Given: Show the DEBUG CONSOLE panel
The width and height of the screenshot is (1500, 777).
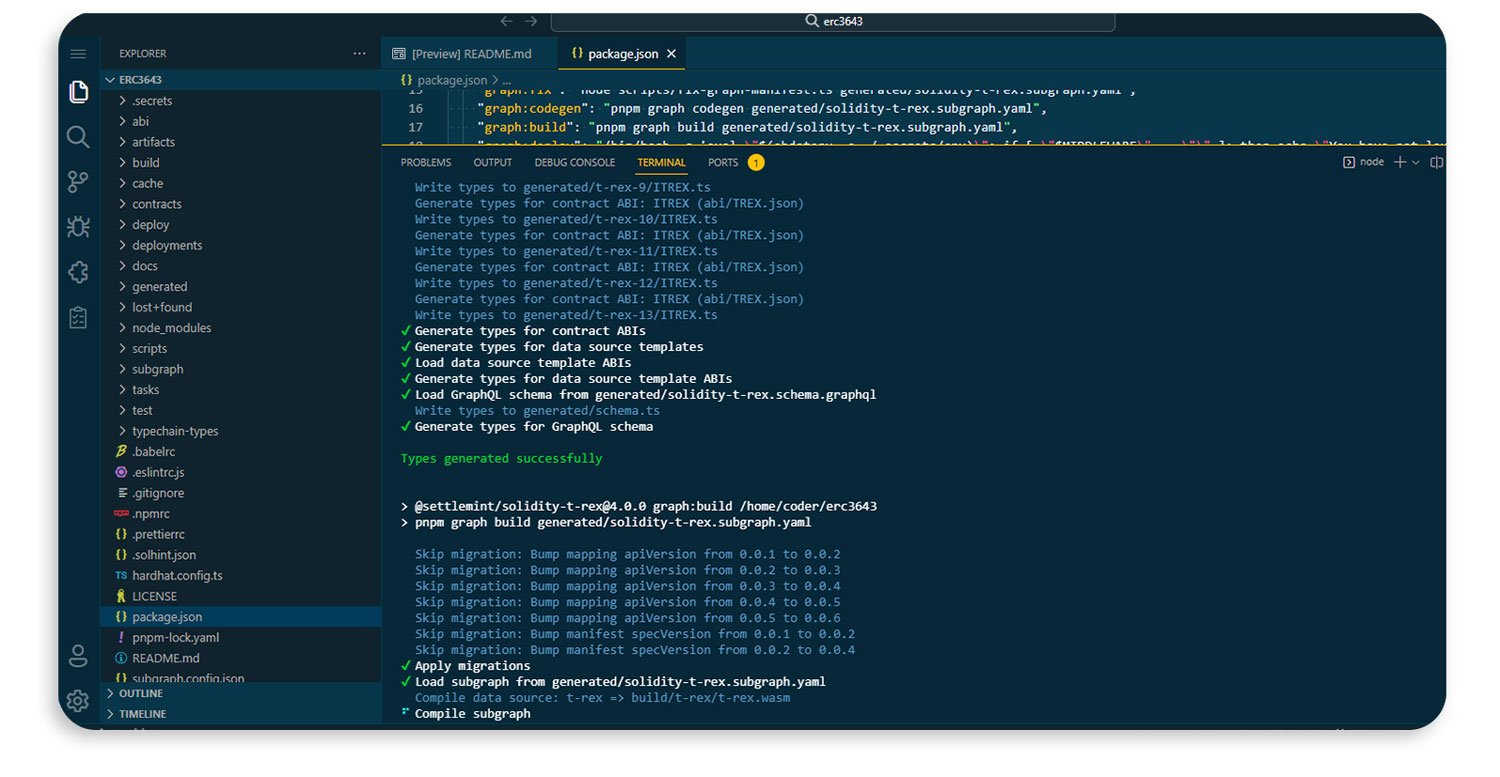Looking at the screenshot, I should click(575, 161).
